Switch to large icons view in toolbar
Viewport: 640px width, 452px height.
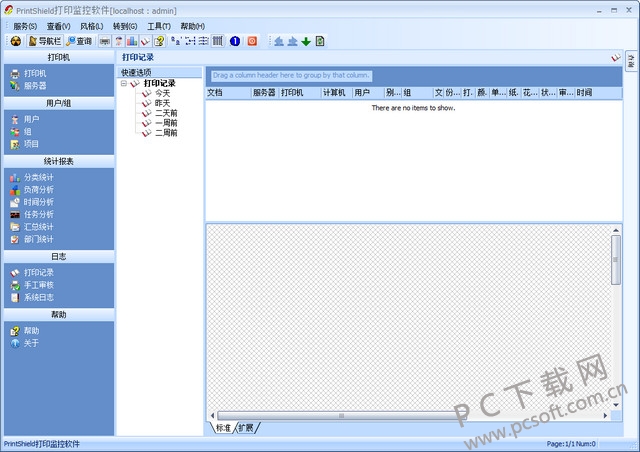click(x=176, y=41)
